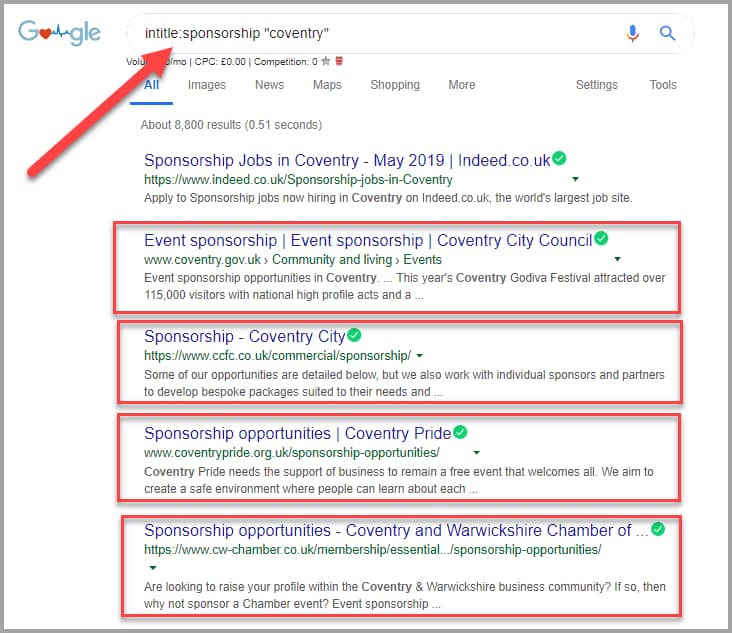
Task: Expand dropdown arrow beside ccfc.co.uk URL
Action: click(x=420, y=356)
